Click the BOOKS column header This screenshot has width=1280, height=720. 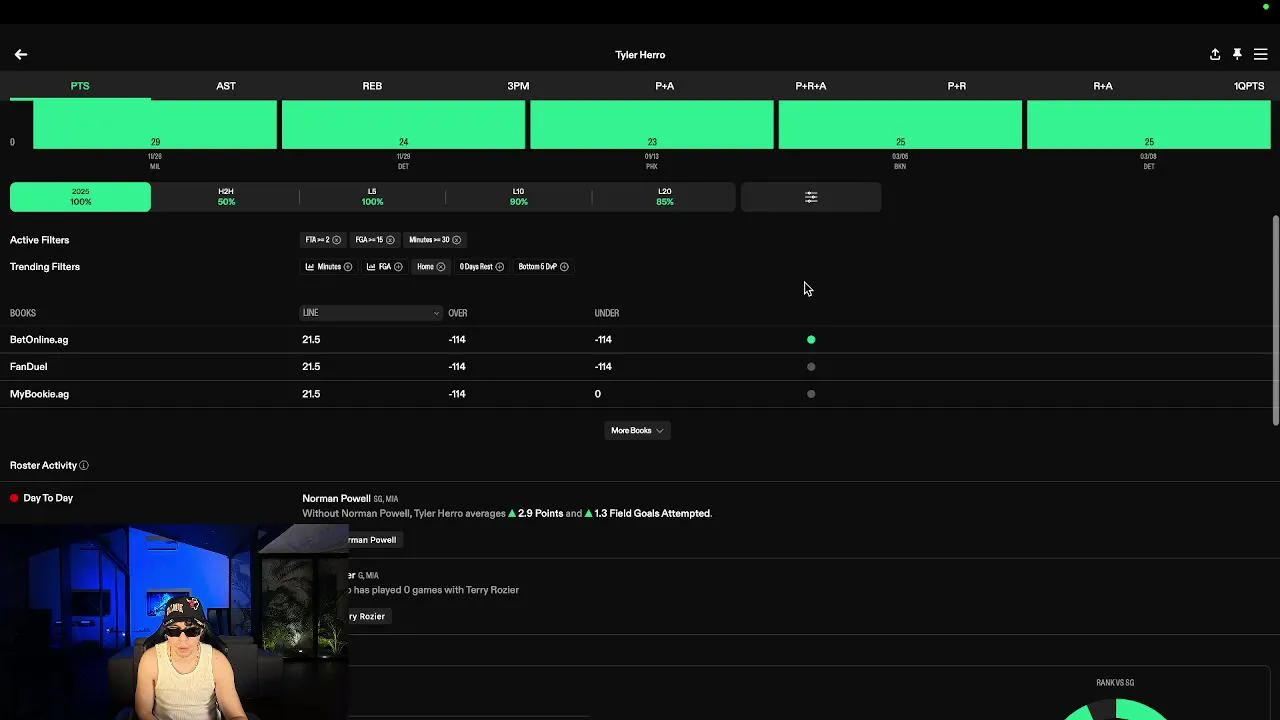(23, 313)
